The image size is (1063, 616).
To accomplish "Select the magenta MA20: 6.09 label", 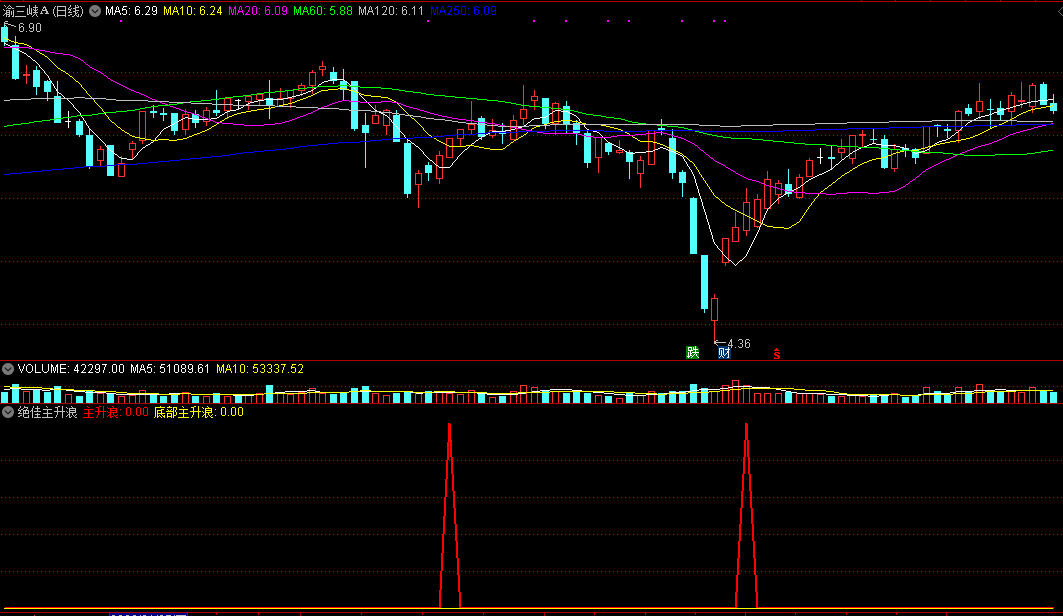I will tap(258, 11).
